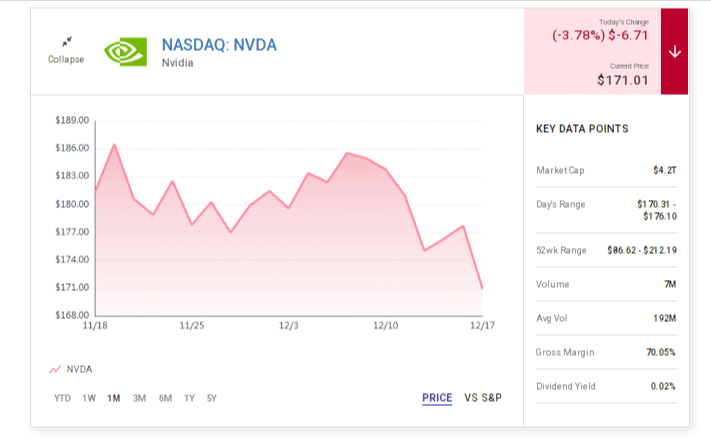
Task: Switch chart to VS S&P view
Action: tap(483, 398)
